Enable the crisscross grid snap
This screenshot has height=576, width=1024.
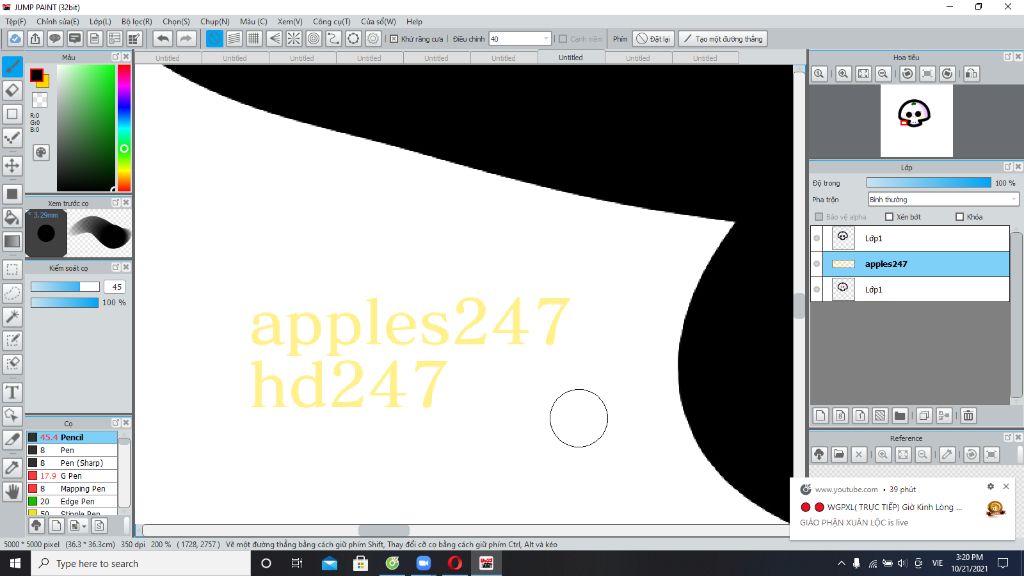click(253, 39)
